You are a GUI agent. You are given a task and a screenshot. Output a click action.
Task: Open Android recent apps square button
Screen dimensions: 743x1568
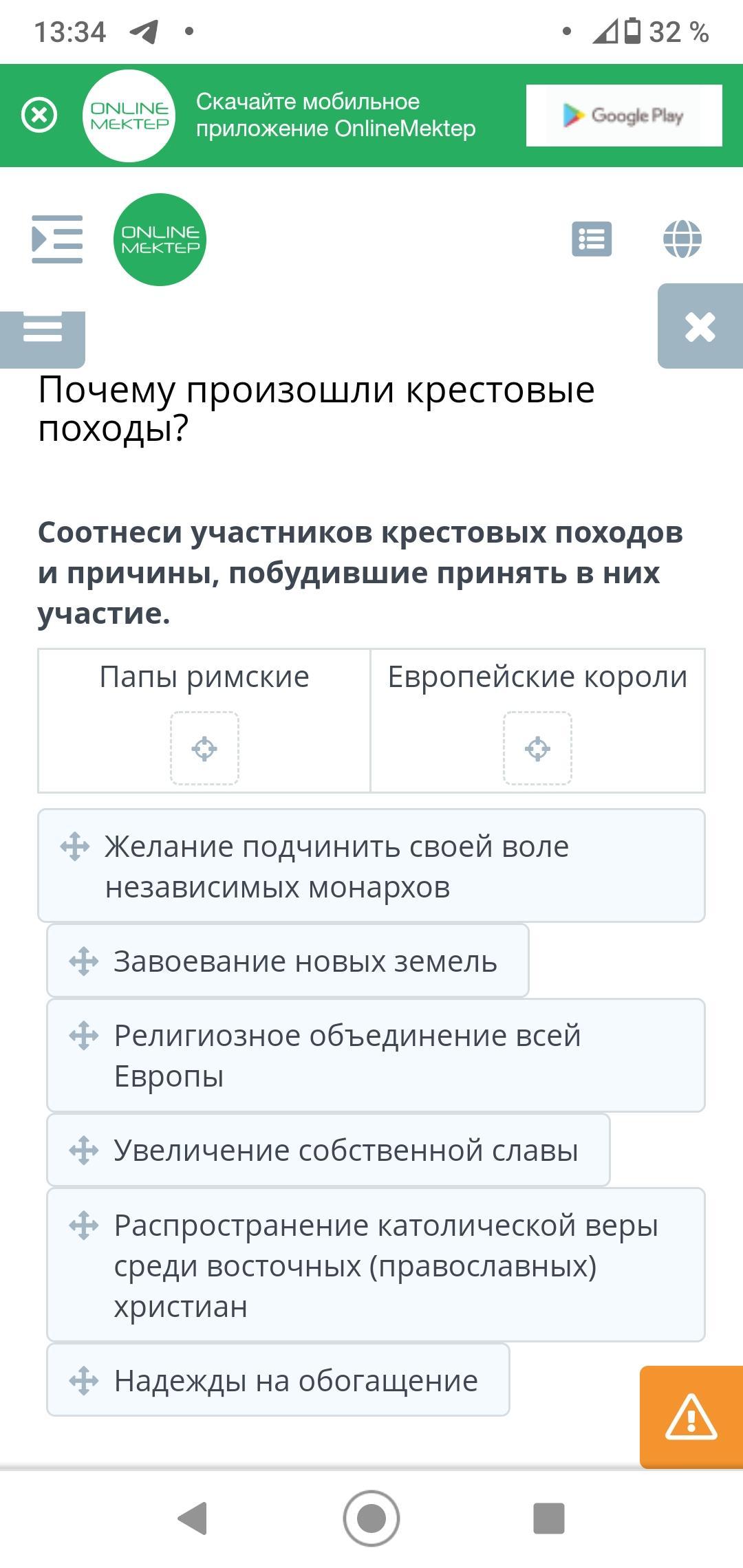pos(548,1518)
